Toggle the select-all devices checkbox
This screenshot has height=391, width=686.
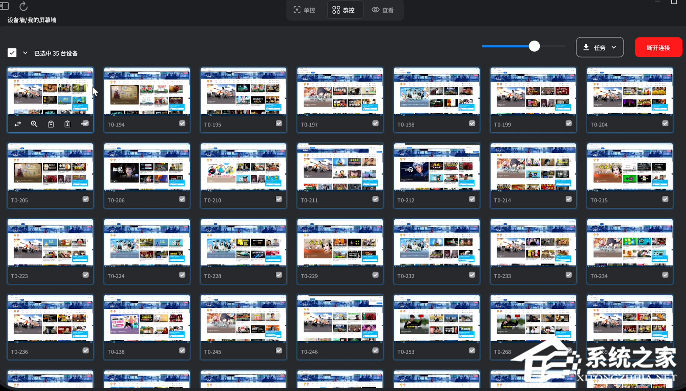pyautogui.click(x=12, y=52)
